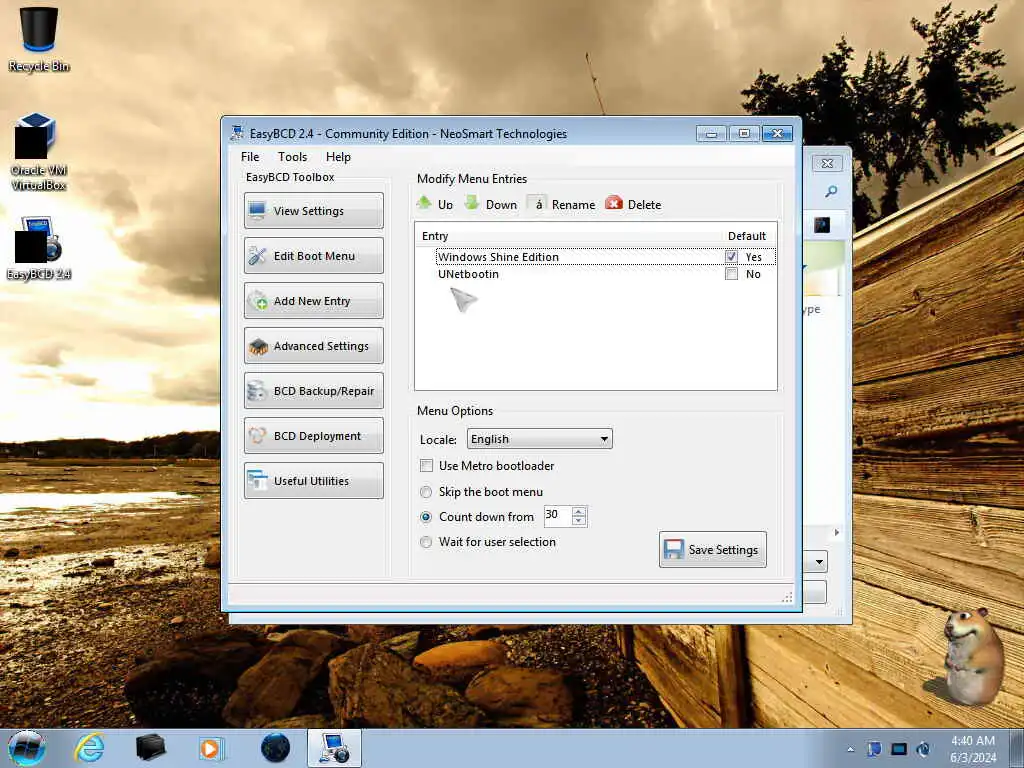Click the countdown seconds input field
1024x768 pixels.
click(557, 516)
